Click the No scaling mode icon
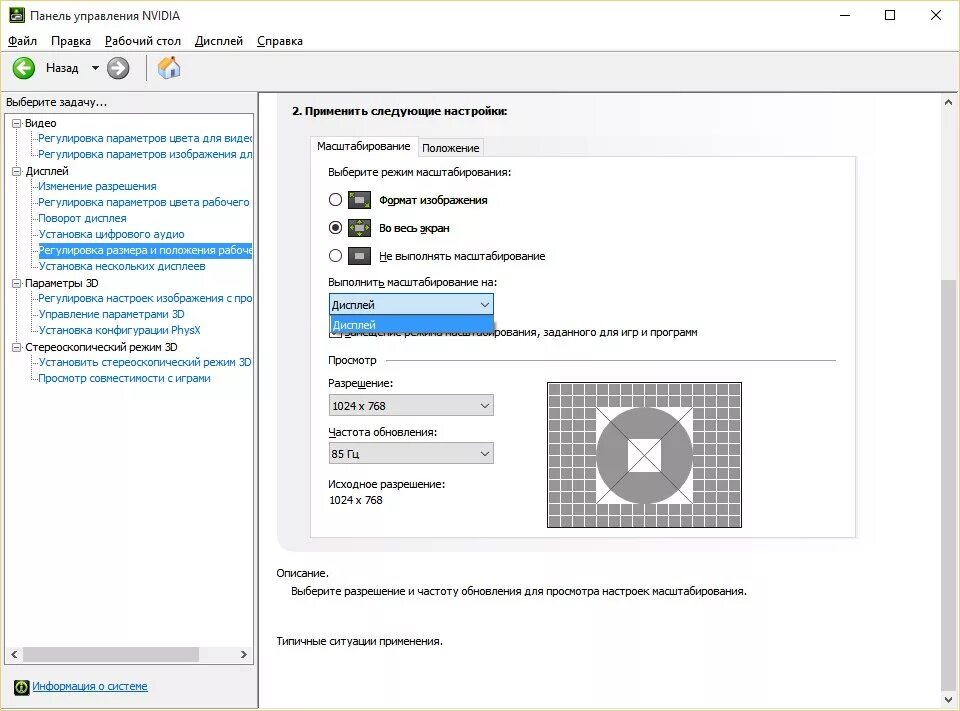 (359, 255)
